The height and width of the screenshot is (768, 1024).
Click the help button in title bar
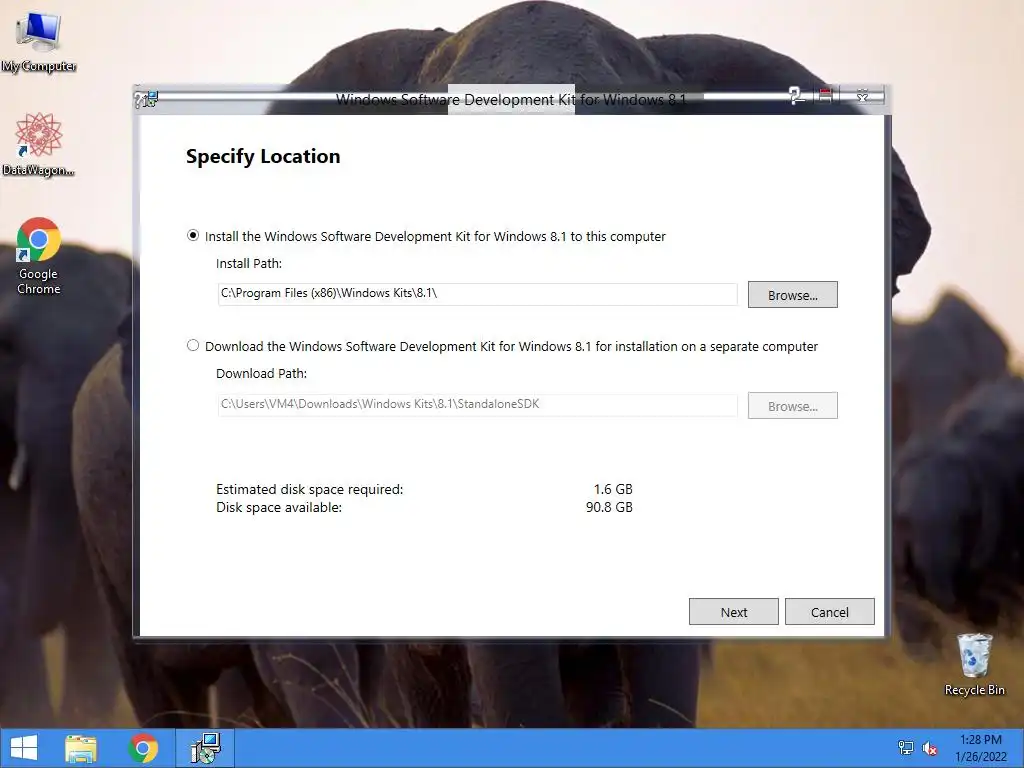[796, 97]
